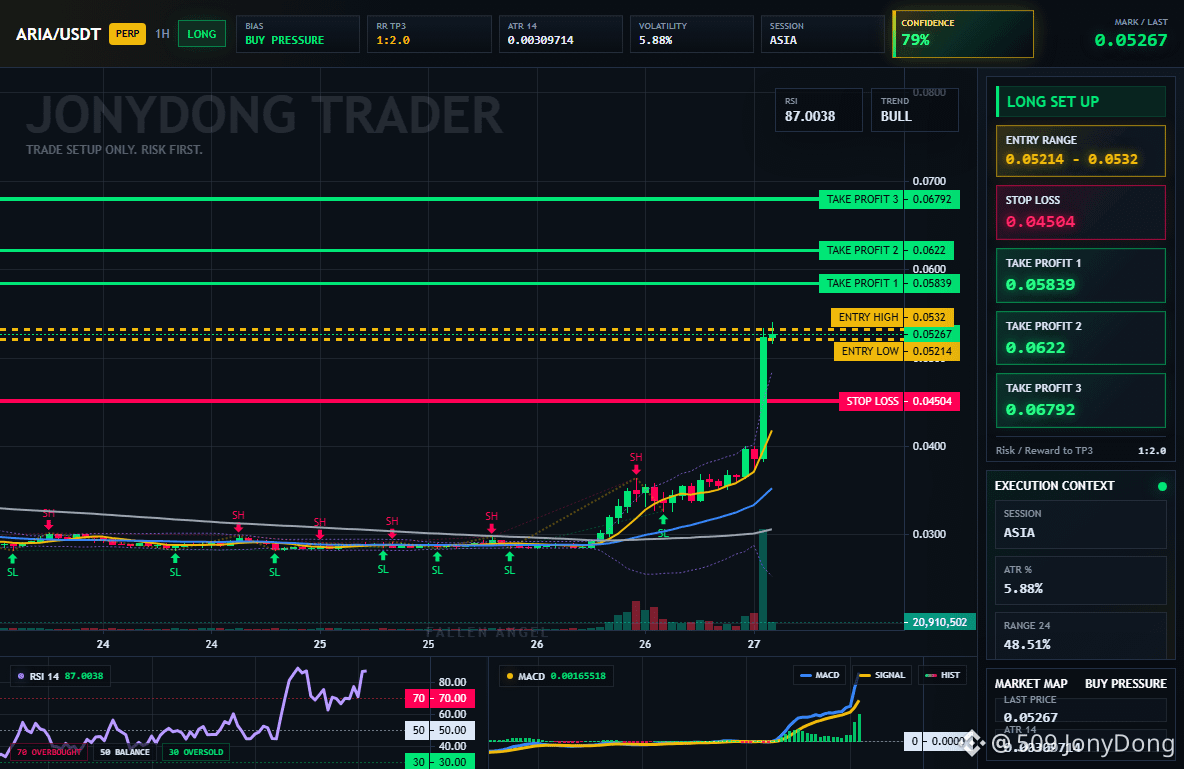Click the TAKE PROFIT 3 chart label
The height and width of the screenshot is (769, 1184).
(862, 199)
